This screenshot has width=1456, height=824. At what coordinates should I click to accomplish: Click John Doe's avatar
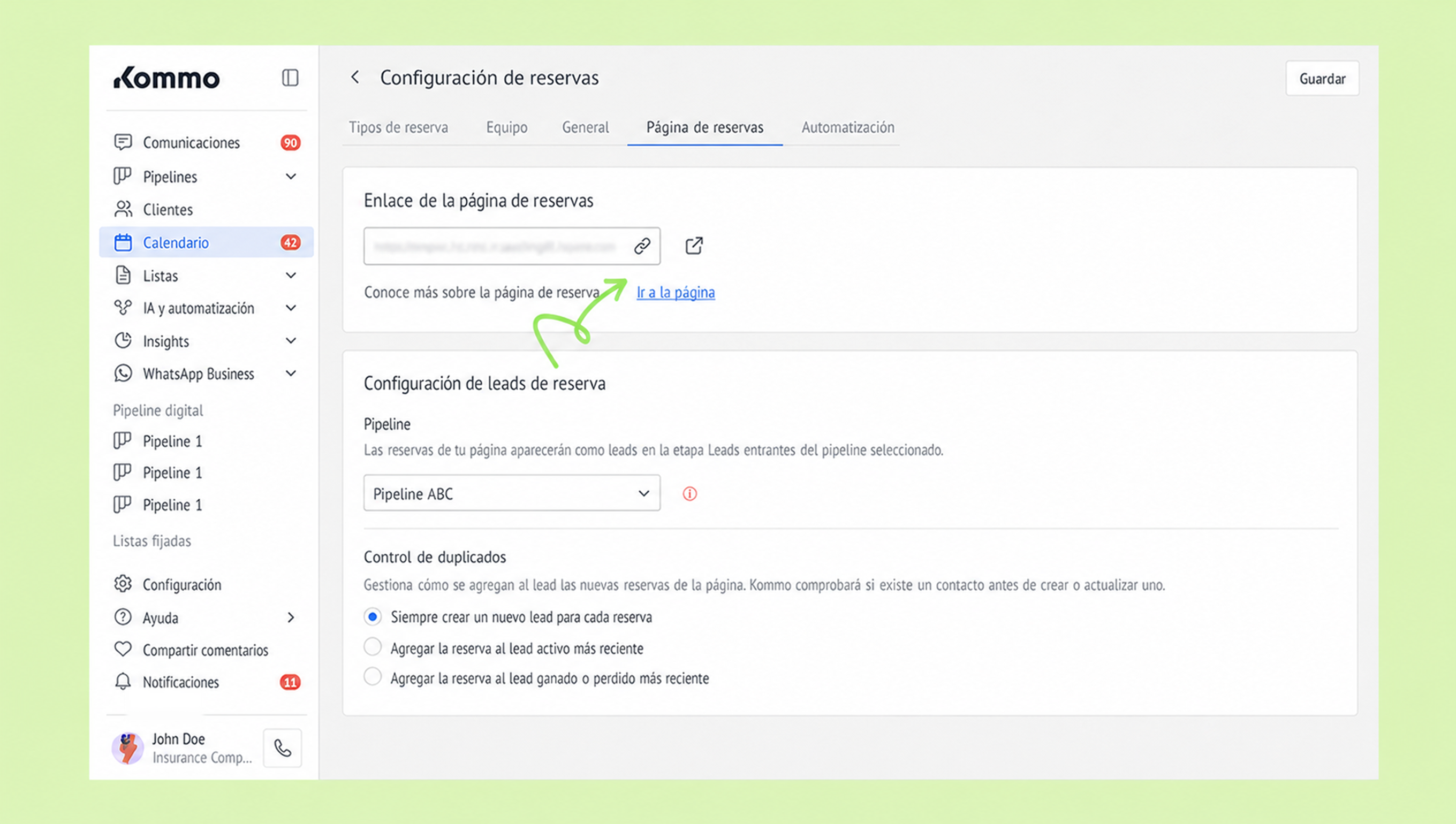click(x=128, y=748)
